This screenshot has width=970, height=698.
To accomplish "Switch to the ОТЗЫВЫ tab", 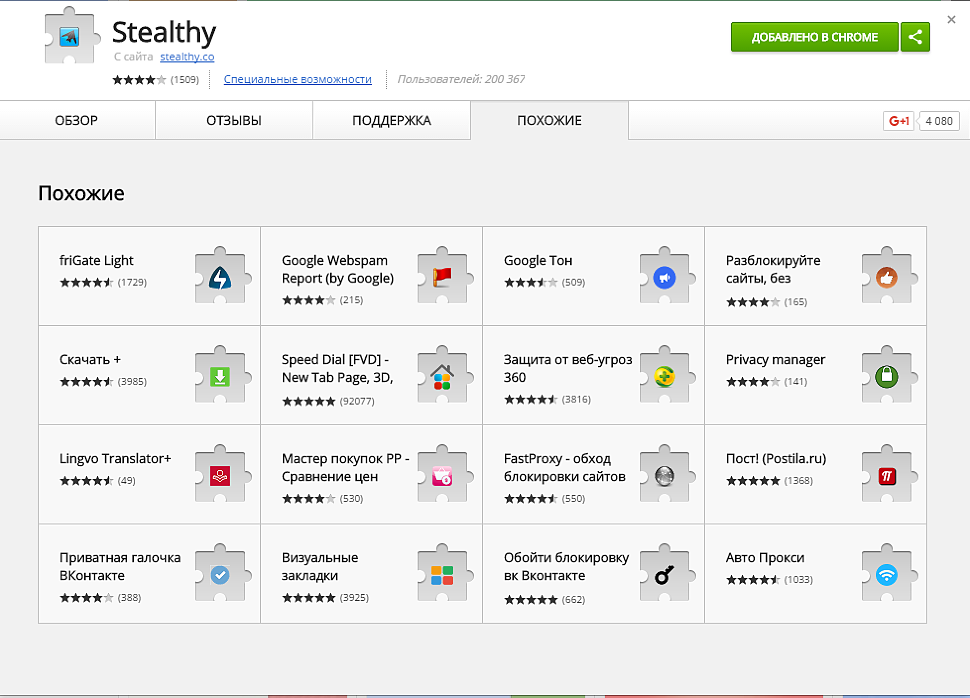I will 234,121.
